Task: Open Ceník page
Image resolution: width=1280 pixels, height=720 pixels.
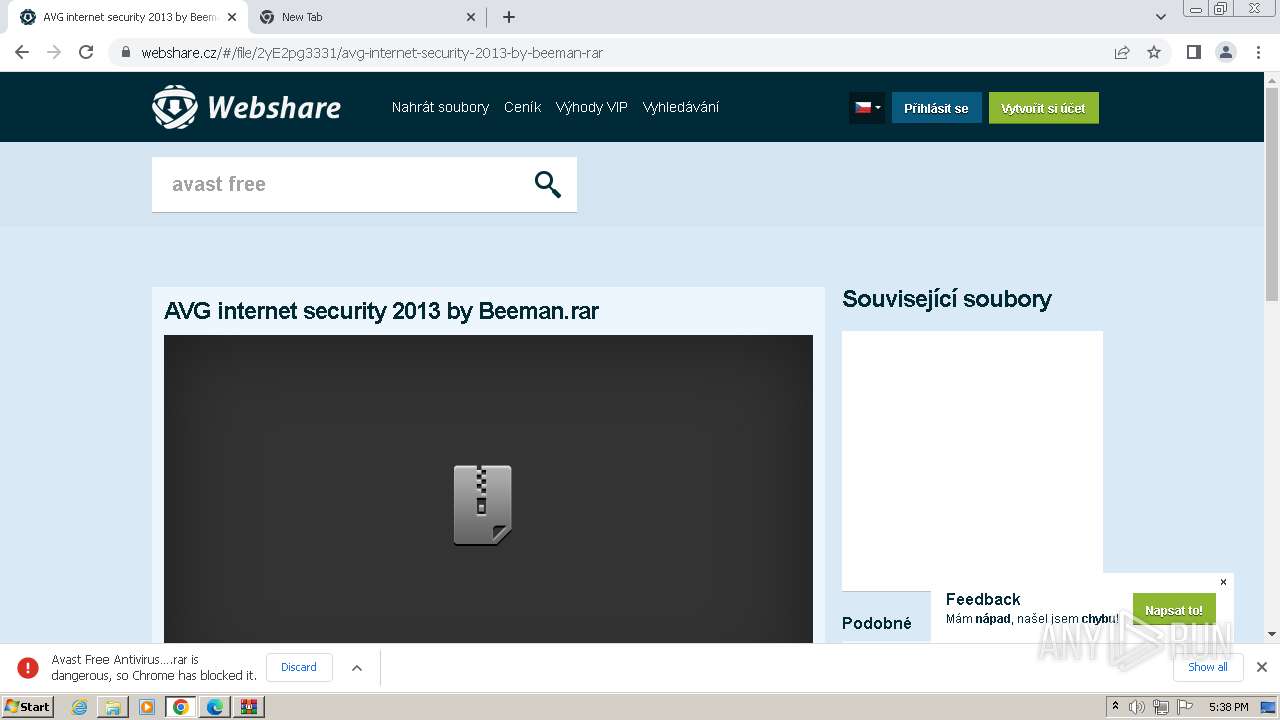Action: [x=522, y=107]
